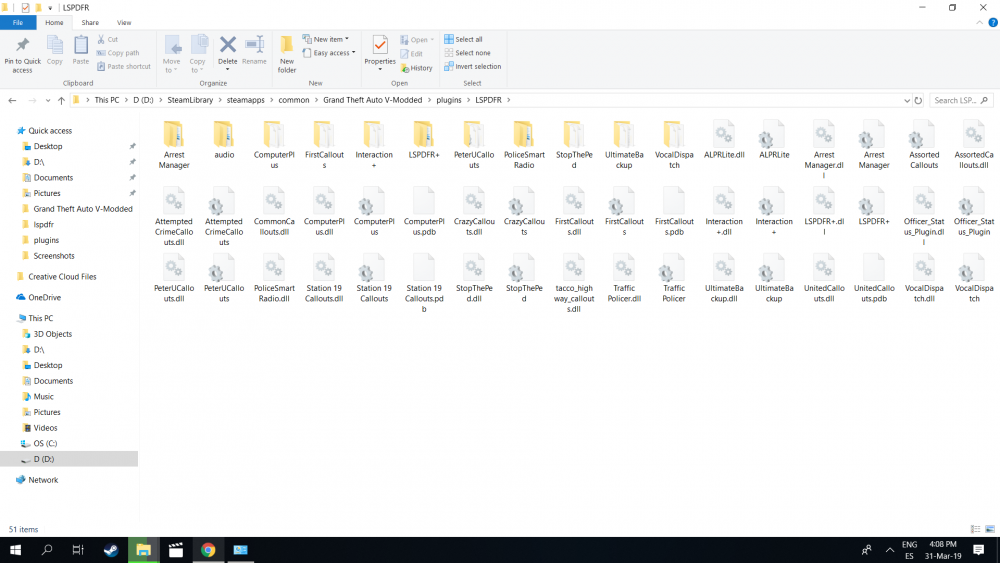This screenshot has width=1000, height=563.
Task: Open the Copy to dropdown
Action: point(198,54)
